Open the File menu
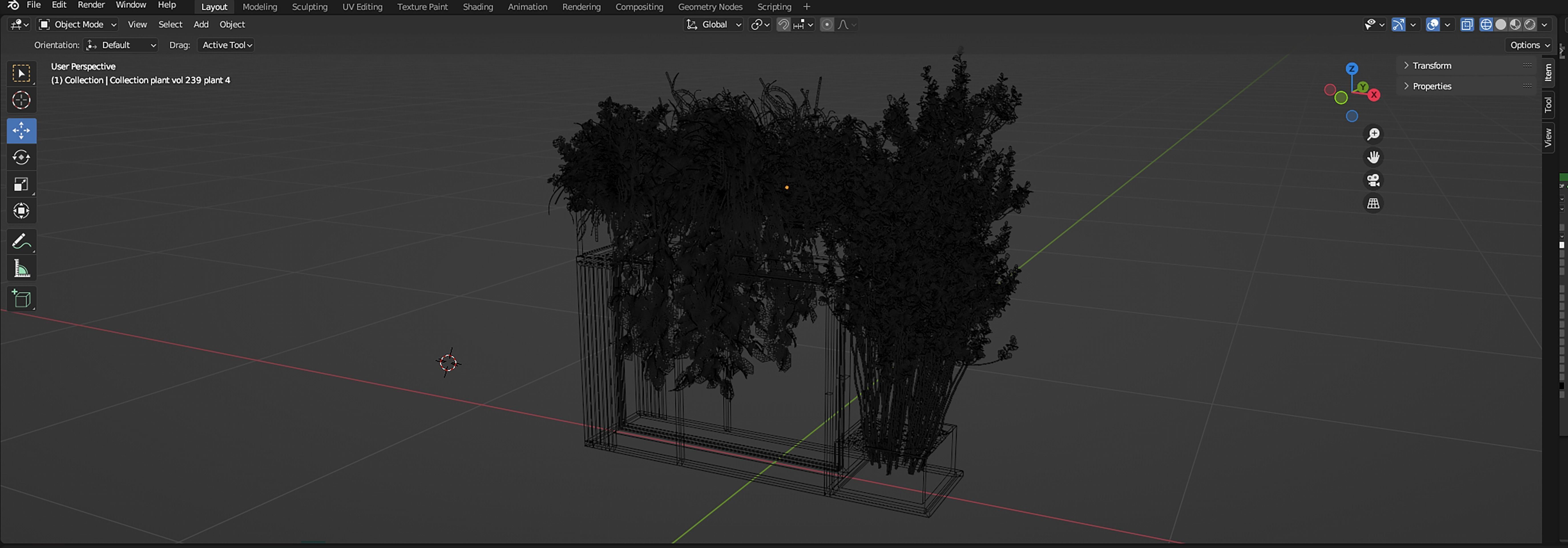Viewport: 1568px width, 548px height. coord(33,5)
